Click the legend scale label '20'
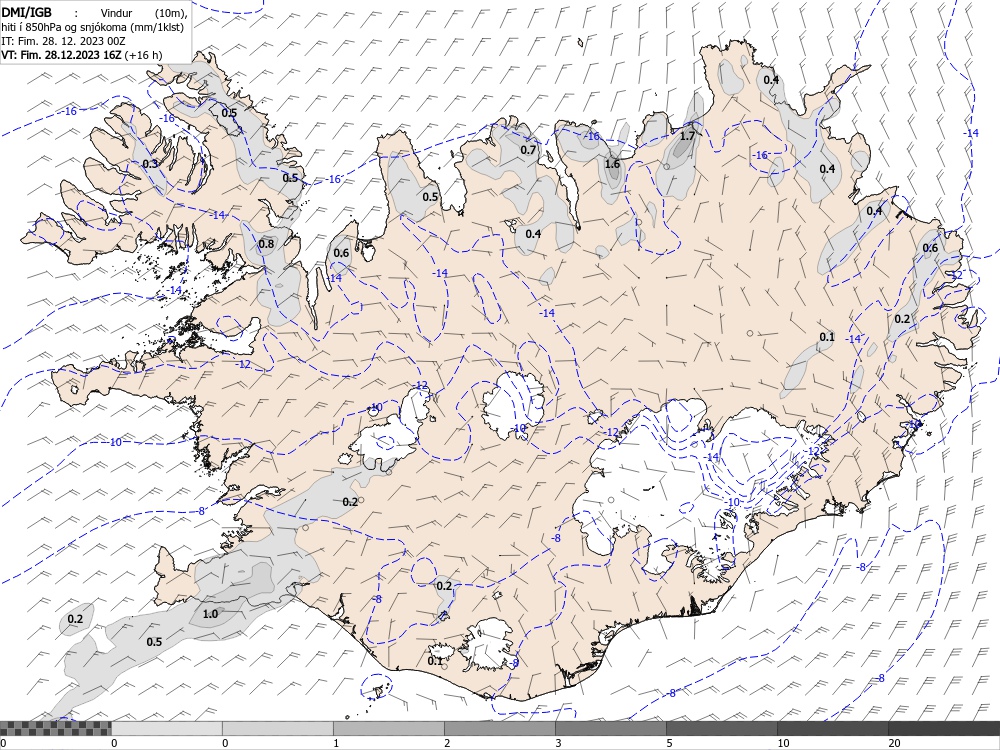 (x=894, y=743)
